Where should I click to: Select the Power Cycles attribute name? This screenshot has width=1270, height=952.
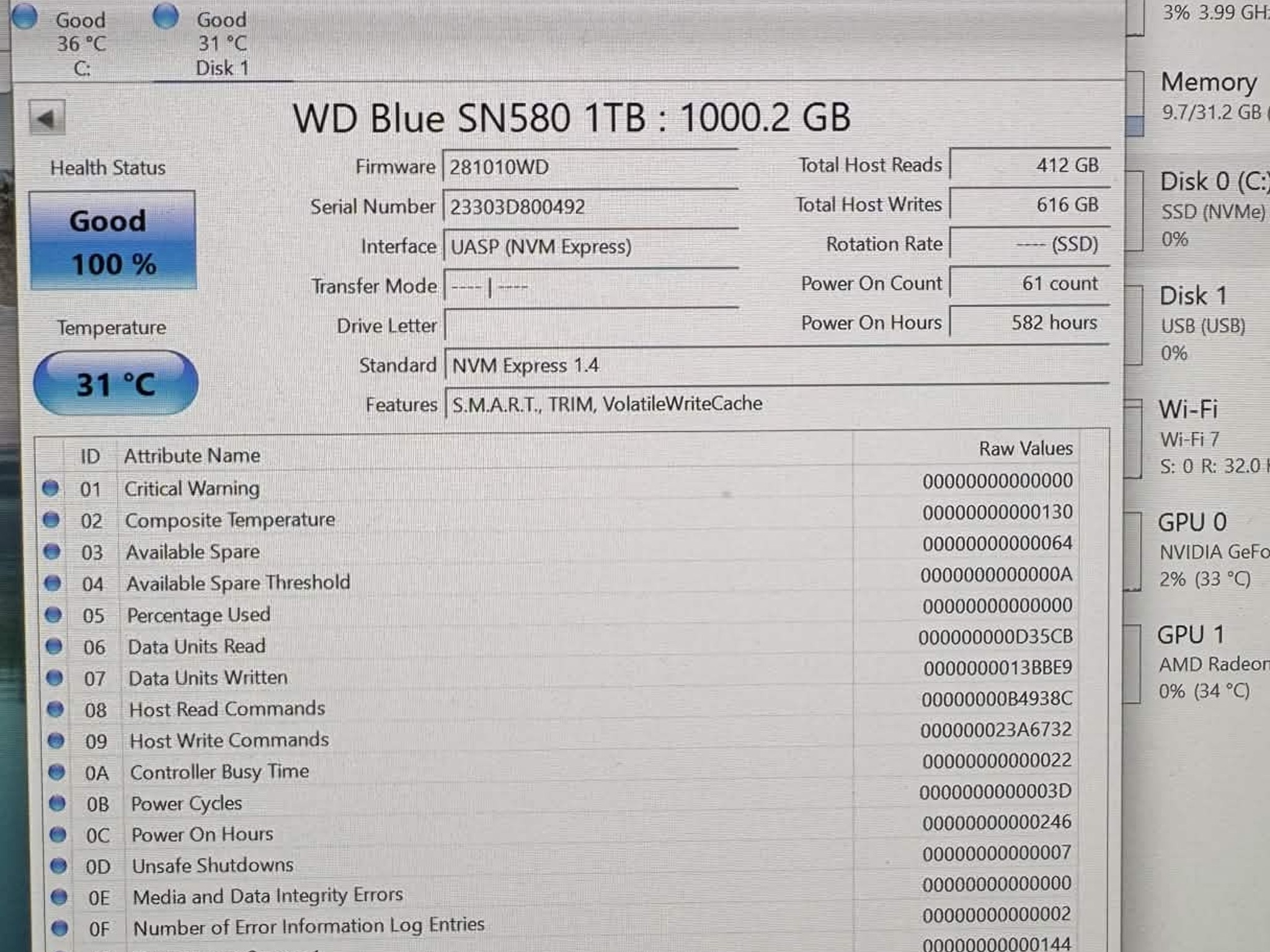pos(186,803)
